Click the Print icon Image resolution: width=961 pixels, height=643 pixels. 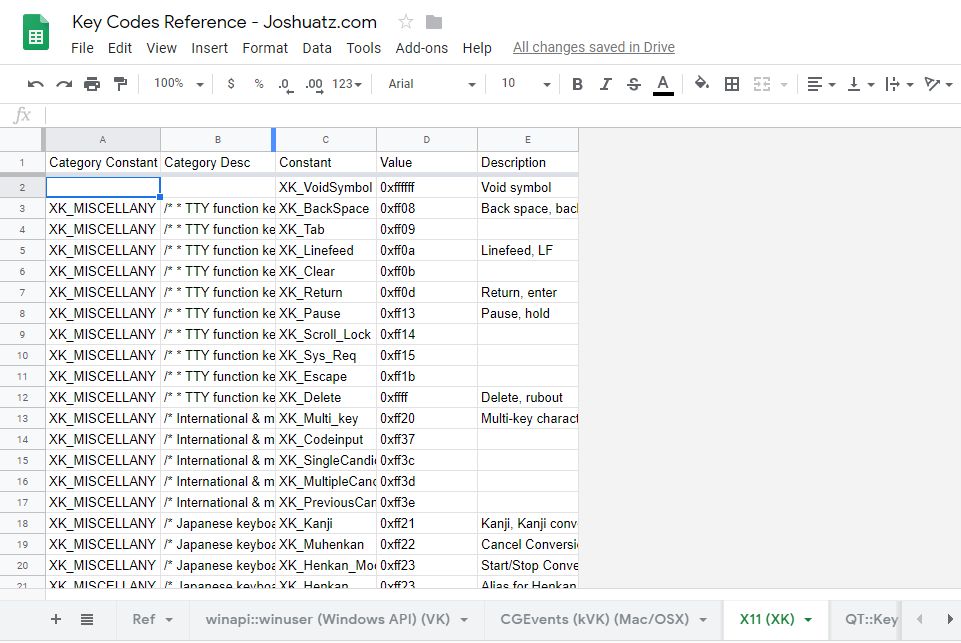[92, 84]
